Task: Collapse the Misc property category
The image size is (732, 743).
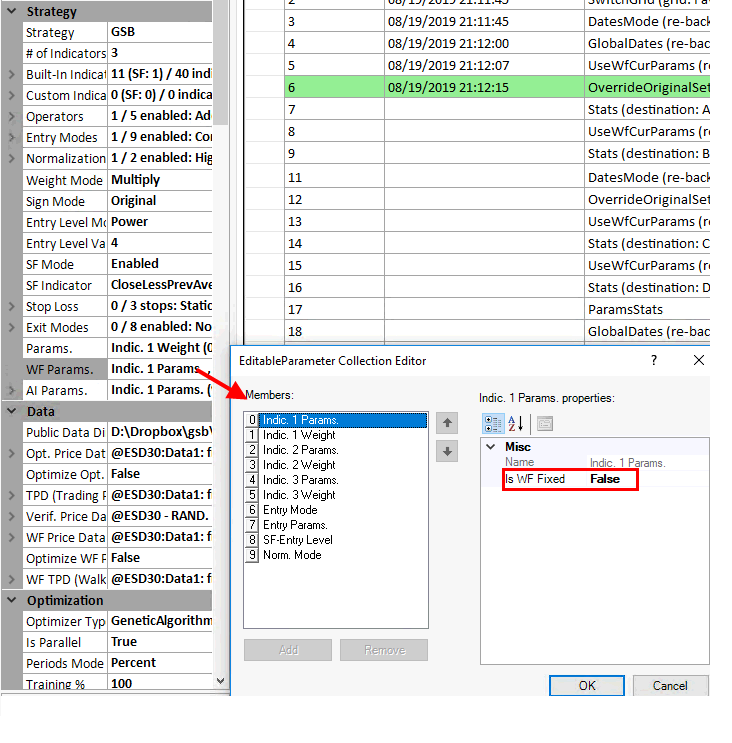Action: tap(490, 447)
